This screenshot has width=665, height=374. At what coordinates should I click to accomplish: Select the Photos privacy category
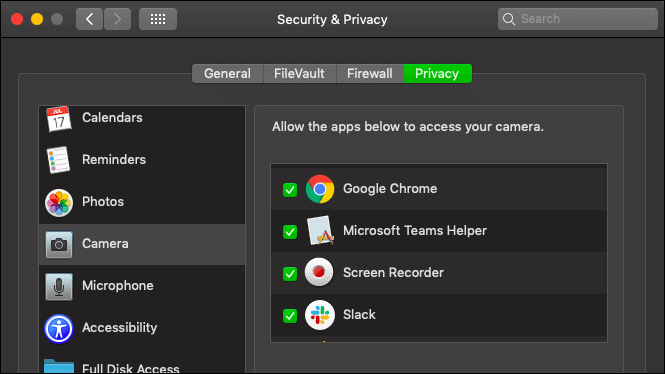coord(142,202)
